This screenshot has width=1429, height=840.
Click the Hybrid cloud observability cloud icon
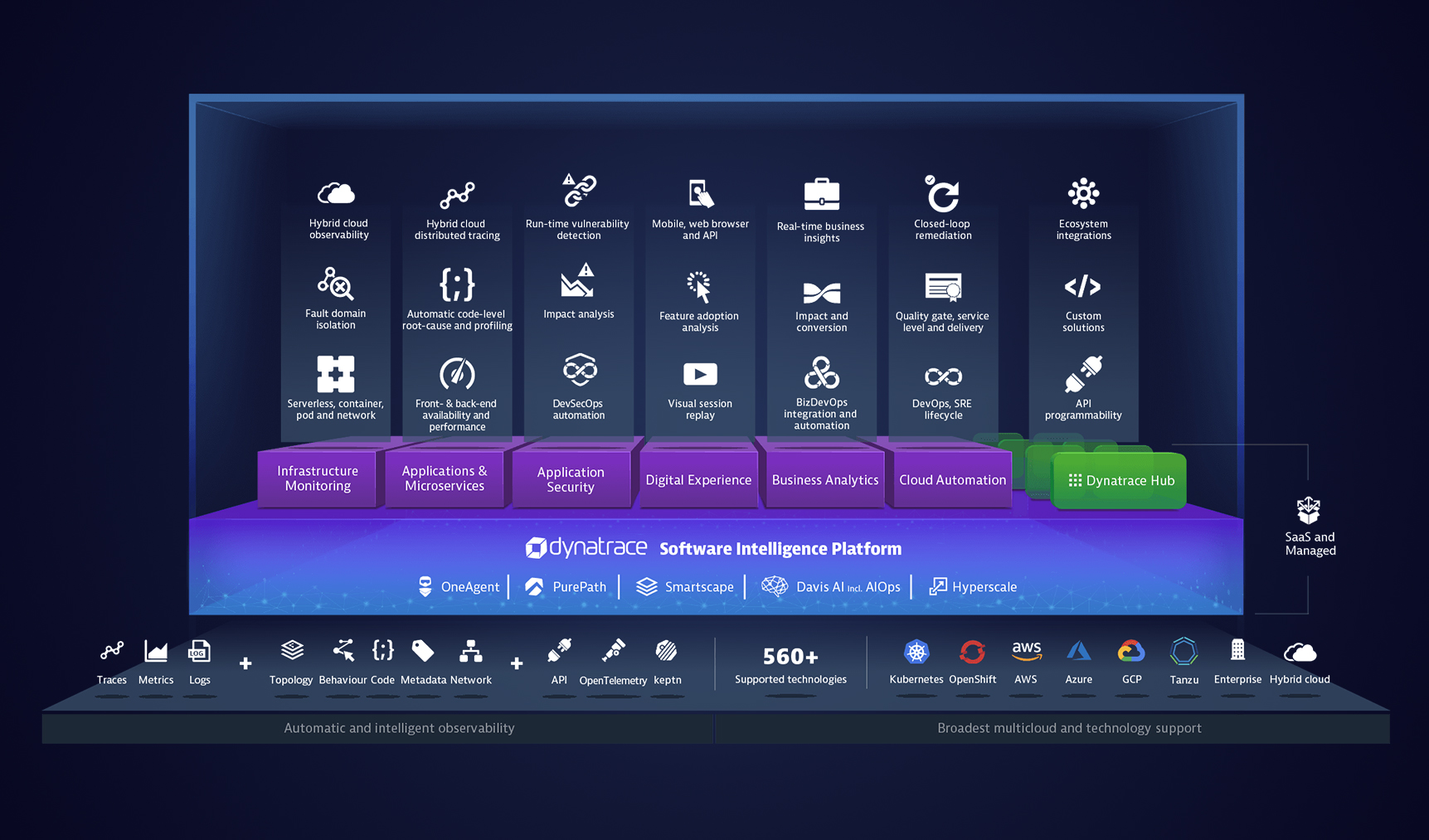point(337,194)
